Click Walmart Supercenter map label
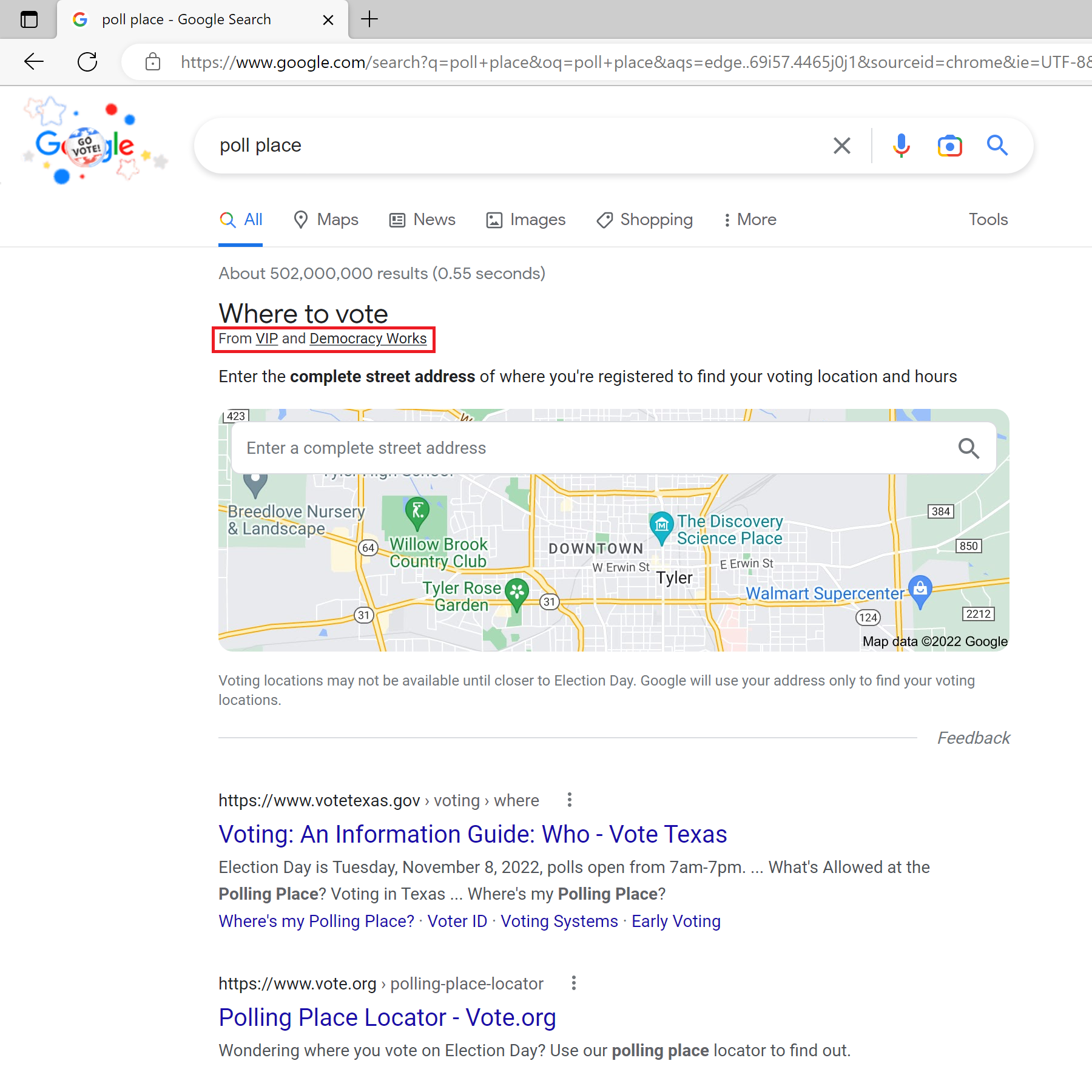1092x1092 pixels. pos(824,593)
